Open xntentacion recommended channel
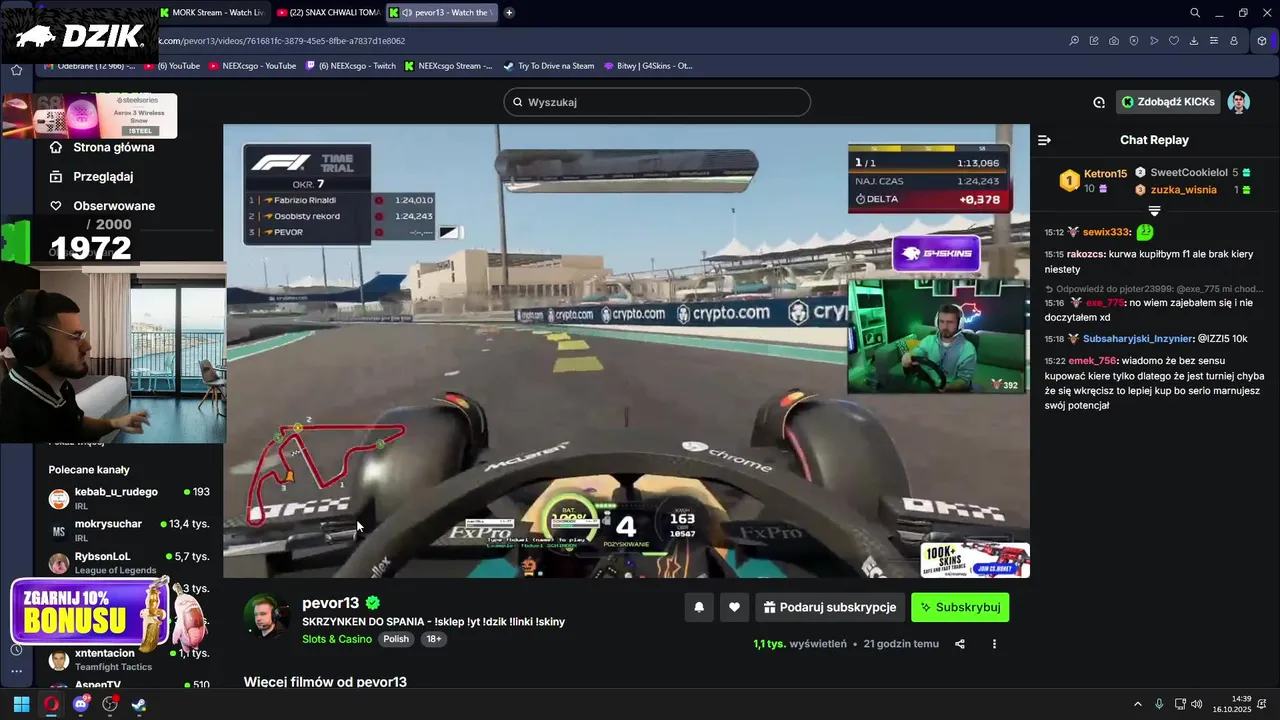The height and width of the screenshot is (720, 1280). 129,659
